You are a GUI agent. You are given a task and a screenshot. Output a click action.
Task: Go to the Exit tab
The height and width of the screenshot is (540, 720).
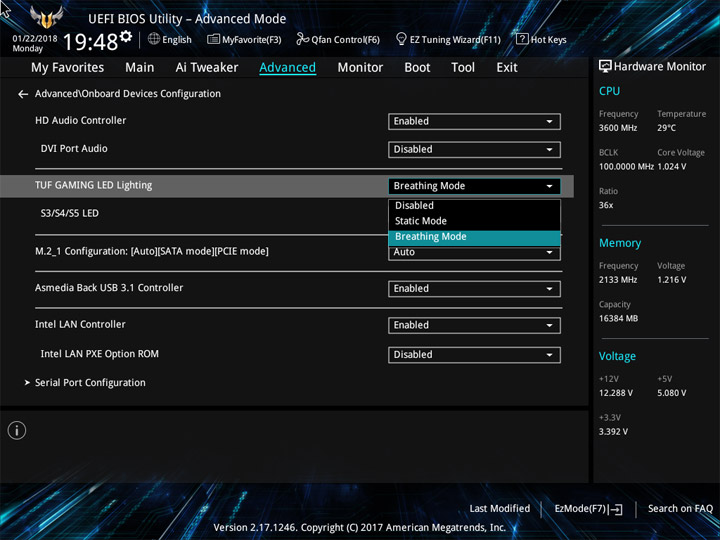click(506, 68)
